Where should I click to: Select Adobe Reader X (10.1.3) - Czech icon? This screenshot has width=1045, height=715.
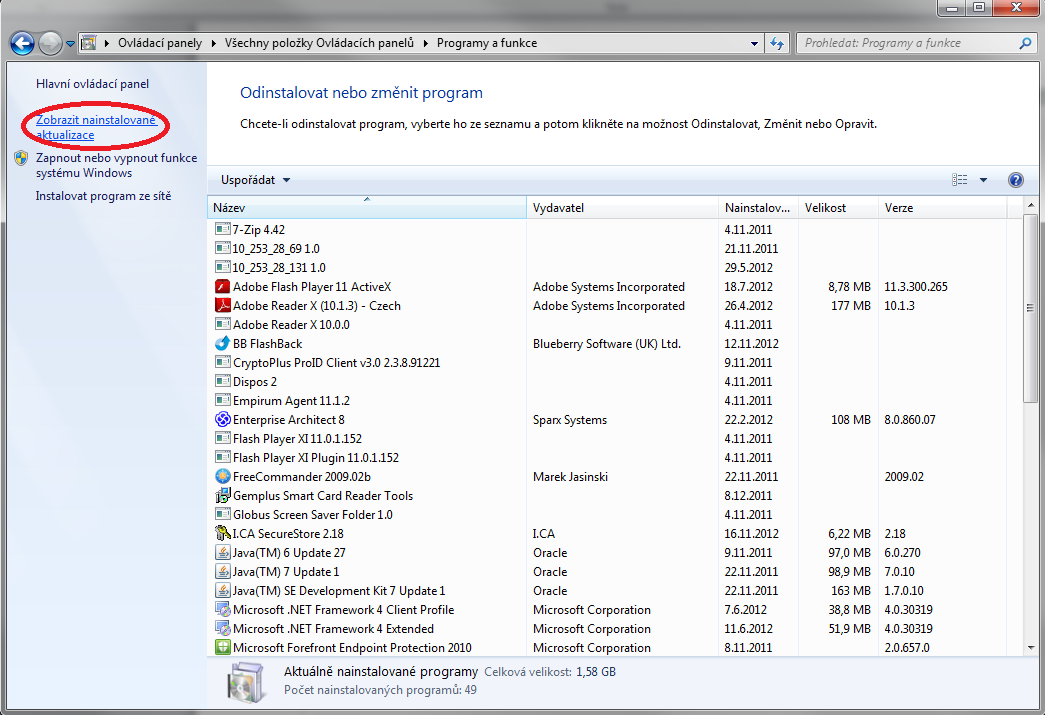(x=223, y=305)
